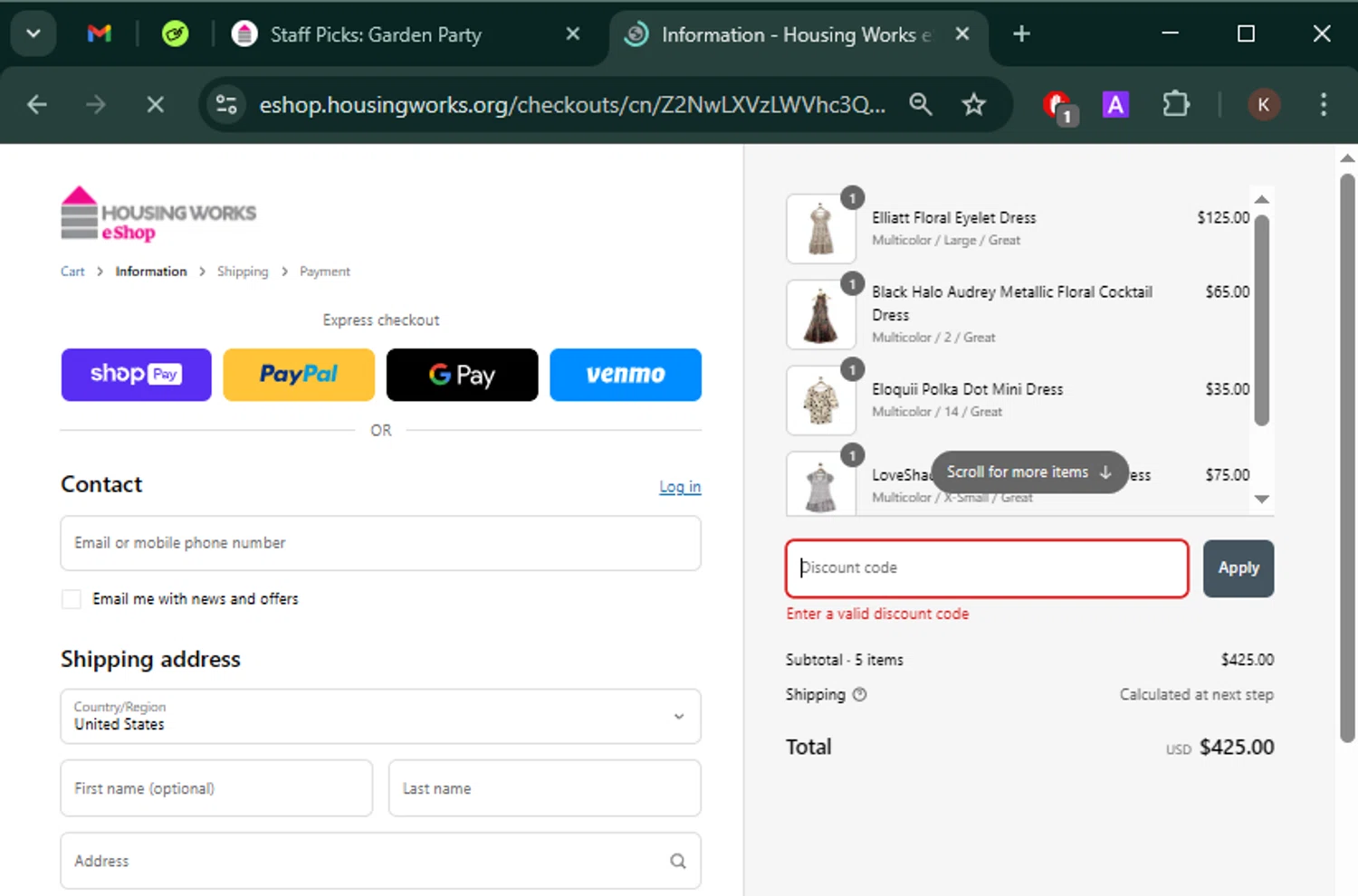Image resolution: width=1358 pixels, height=896 pixels.
Task: Apply the discount code
Action: [x=1238, y=568]
